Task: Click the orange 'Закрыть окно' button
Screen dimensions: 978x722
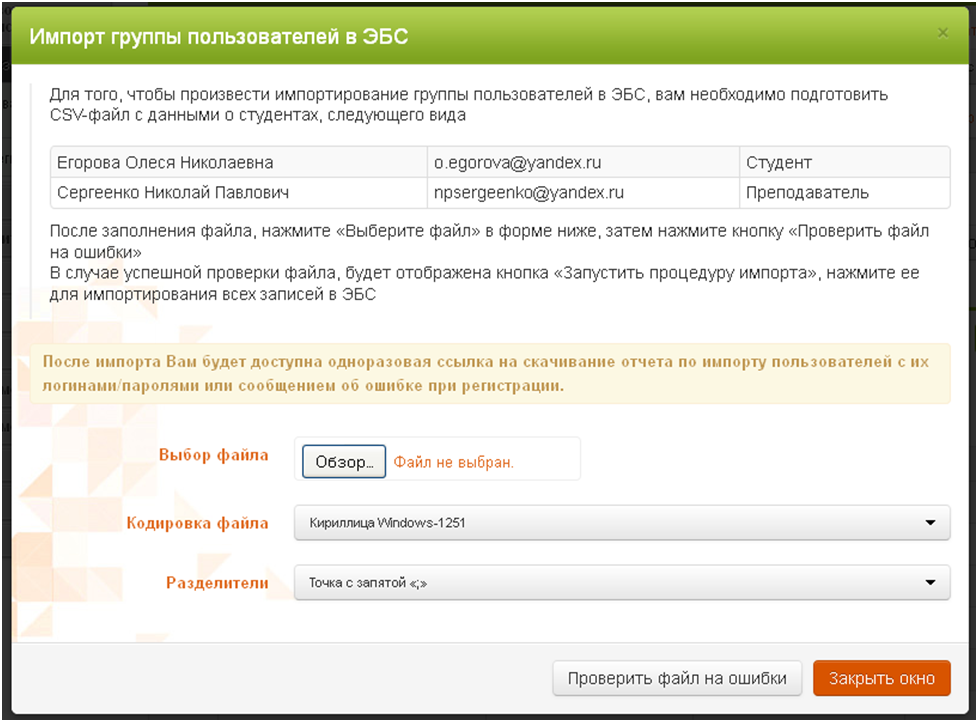Action: [881, 678]
